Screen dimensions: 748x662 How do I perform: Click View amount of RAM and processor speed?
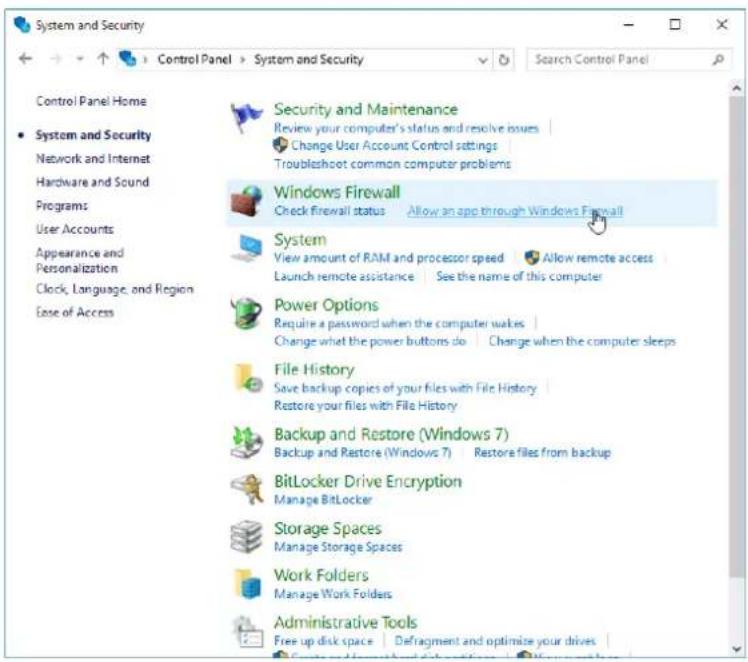point(389,258)
